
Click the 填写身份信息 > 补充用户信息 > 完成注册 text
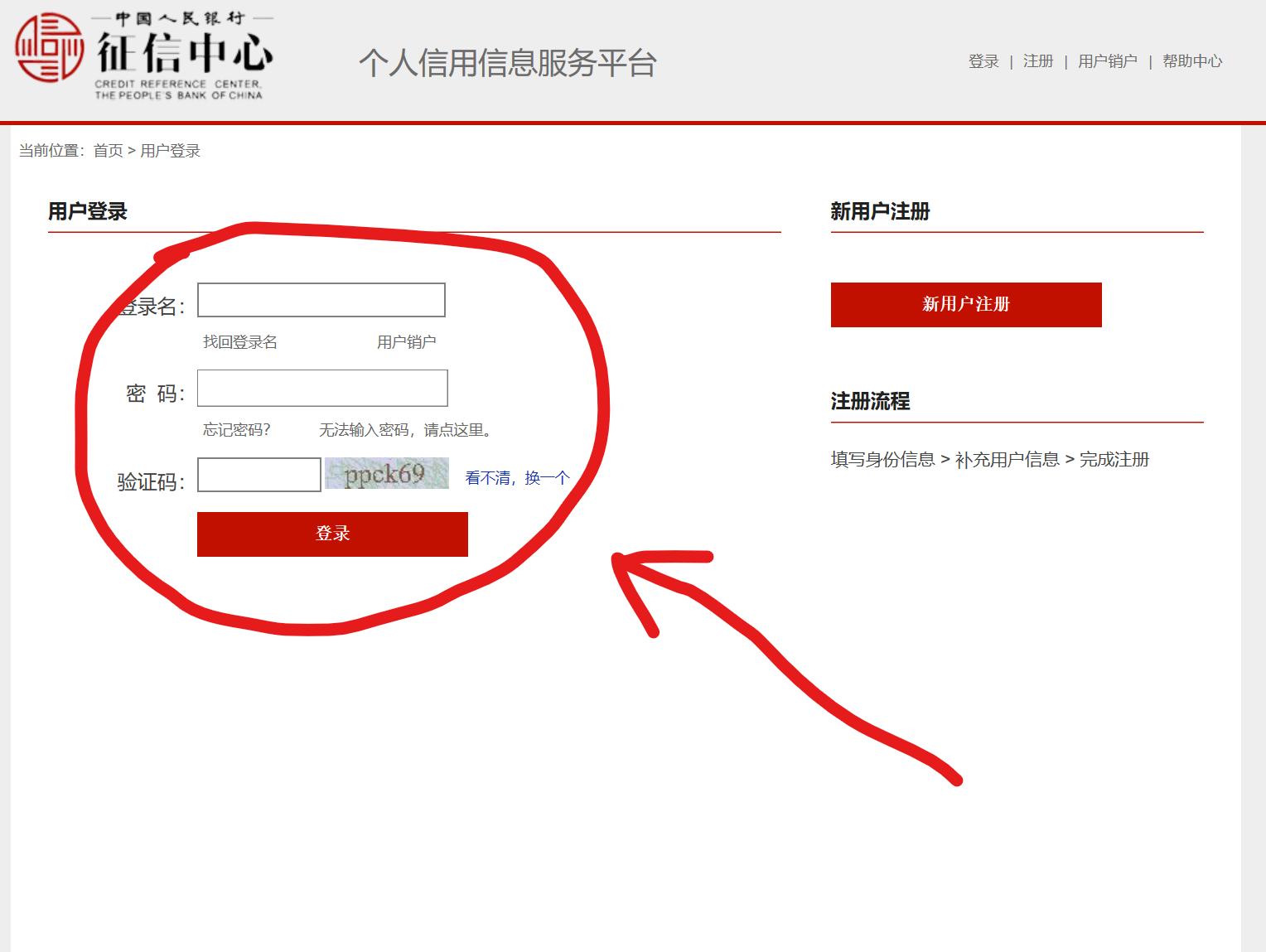pos(990,459)
